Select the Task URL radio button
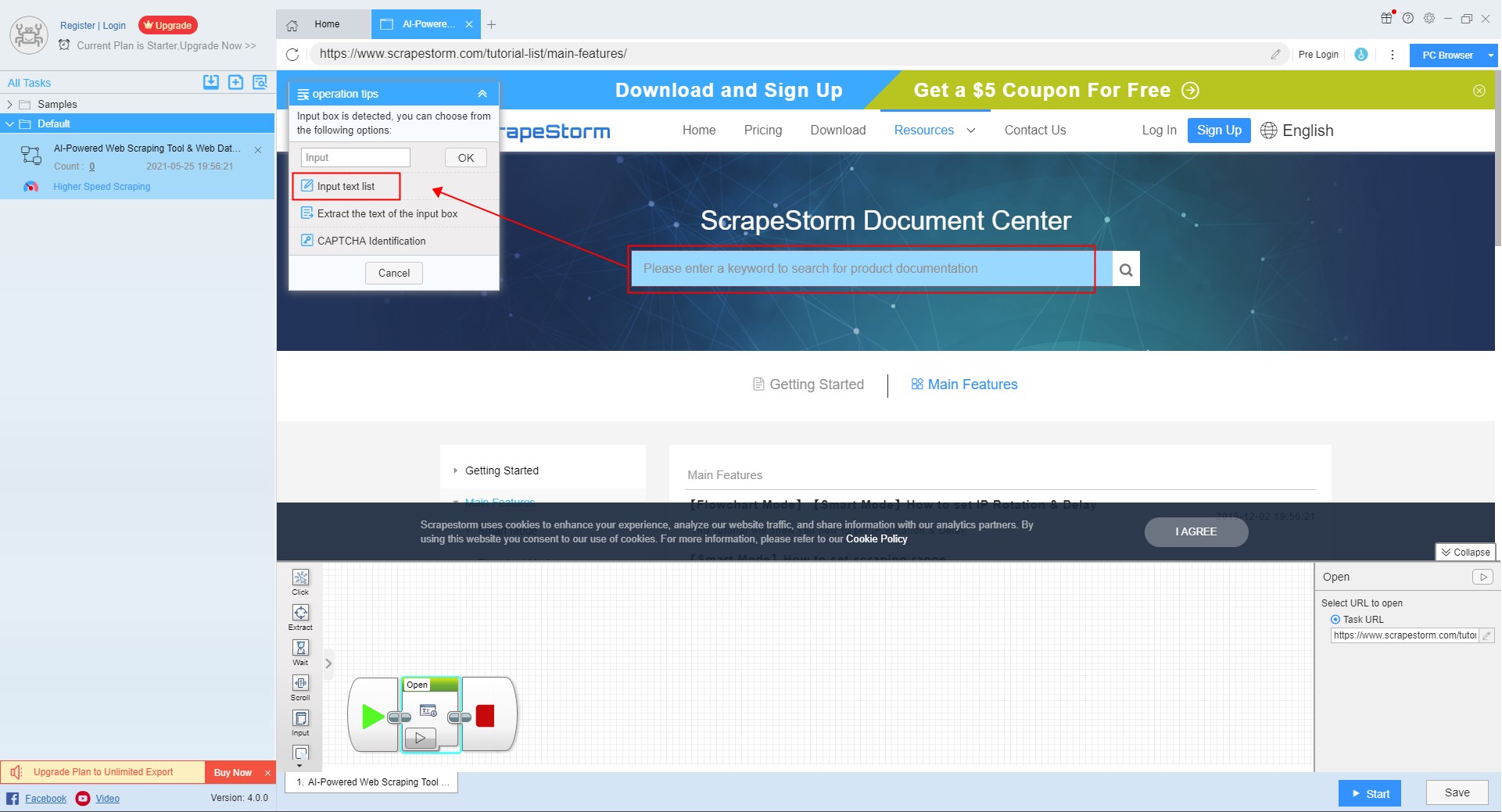The width and height of the screenshot is (1502, 812). [x=1335, y=620]
